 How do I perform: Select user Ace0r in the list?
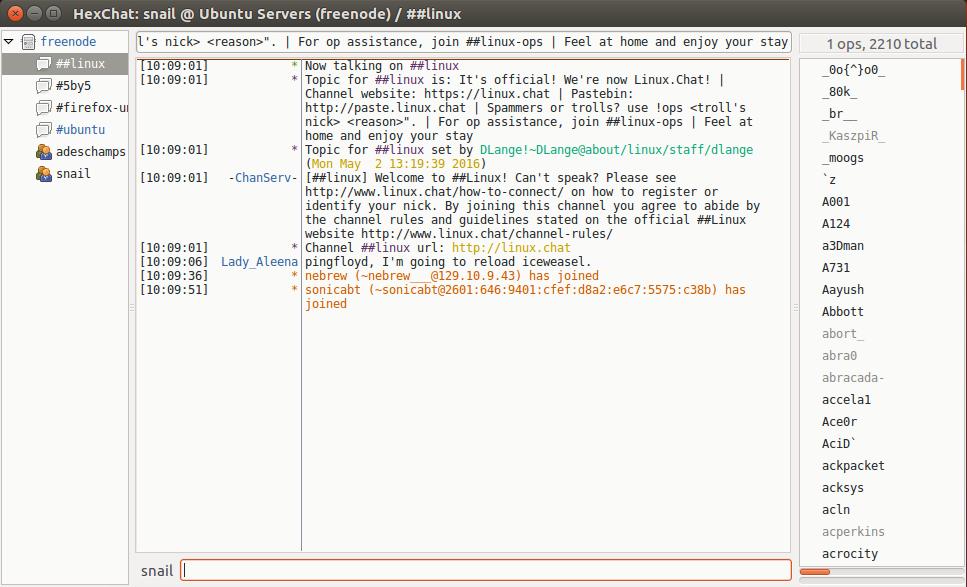tap(839, 422)
